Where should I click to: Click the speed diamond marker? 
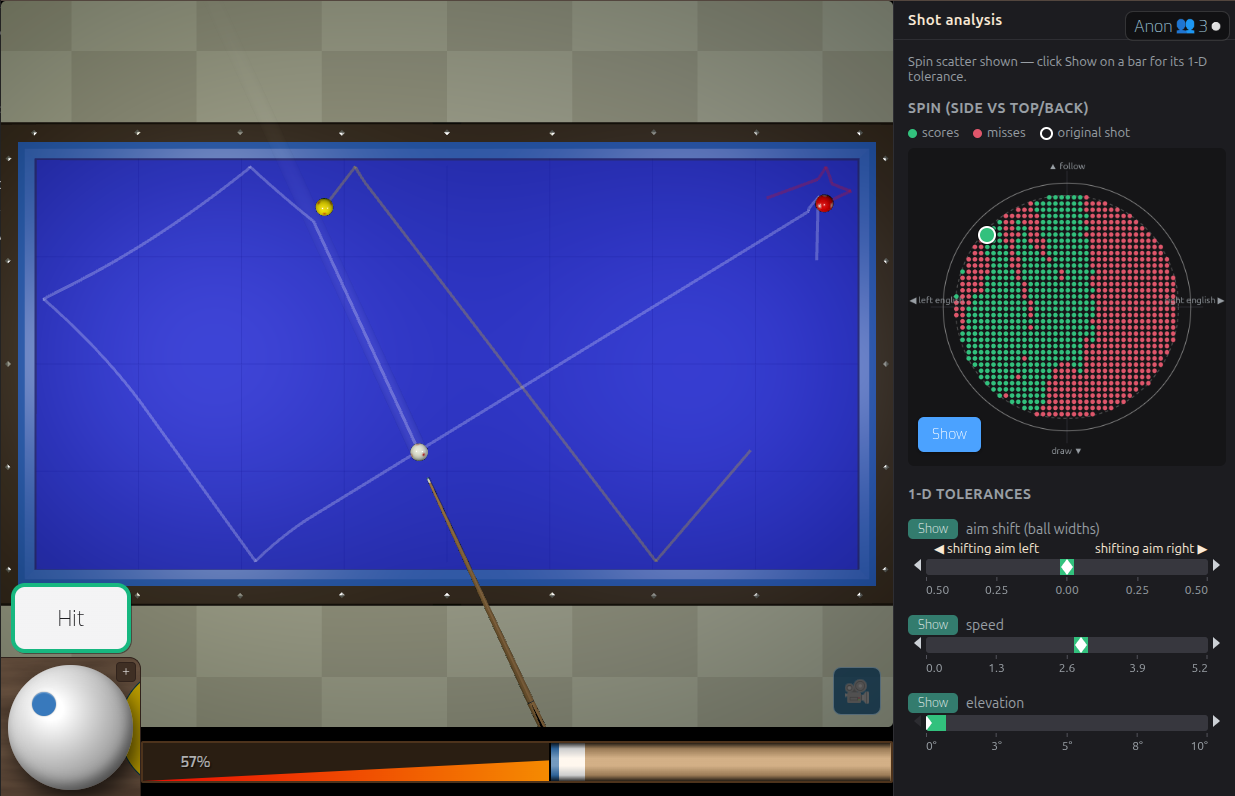[x=1080, y=645]
